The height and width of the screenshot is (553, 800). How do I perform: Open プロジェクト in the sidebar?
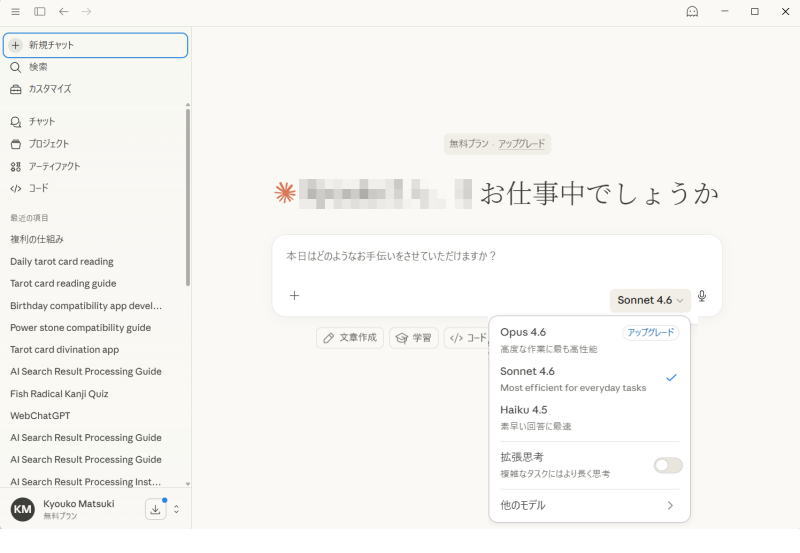click(x=49, y=144)
